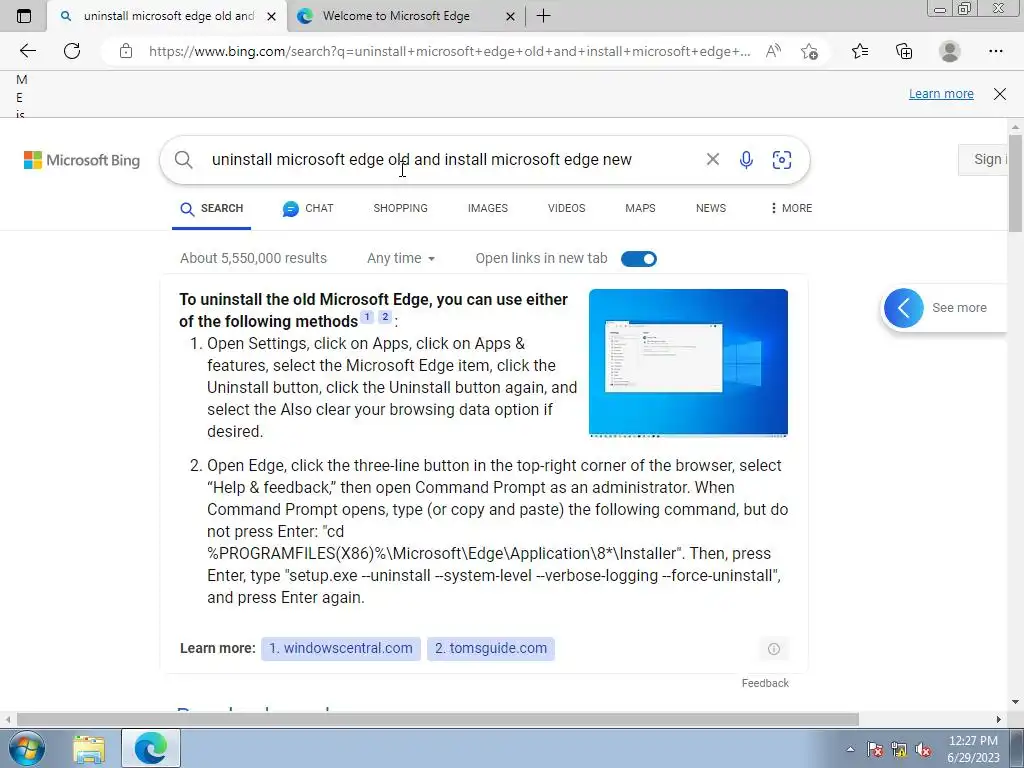Switch to the NEWS tab
Viewport: 1024px width, 768px height.
coord(711,208)
